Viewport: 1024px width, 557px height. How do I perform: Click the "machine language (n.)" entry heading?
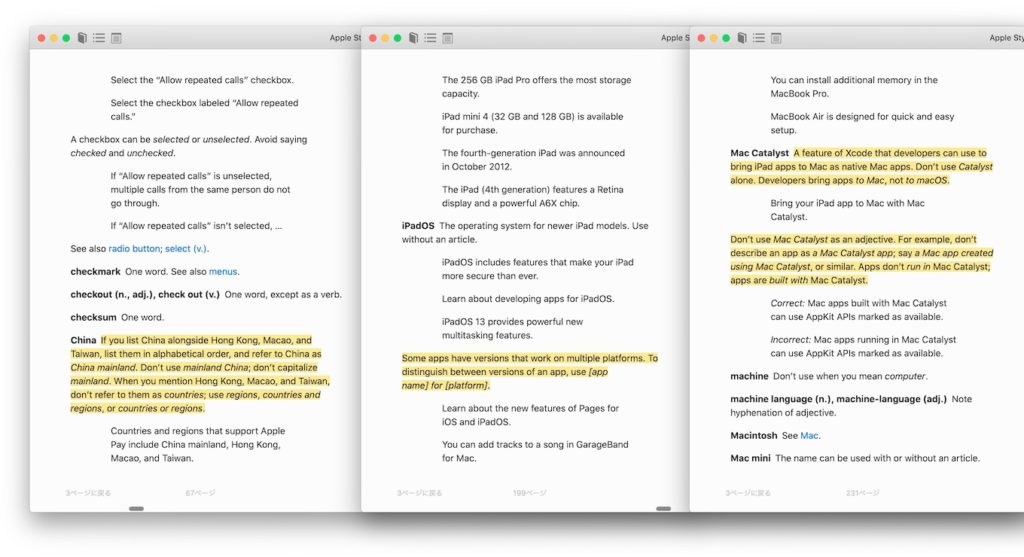pyautogui.click(x=838, y=399)
